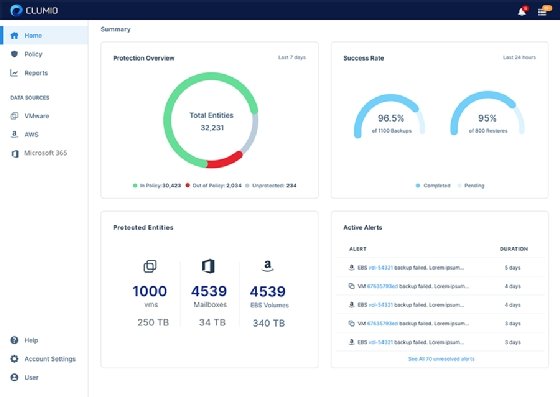Click the Amazon icon beside AWS
This screenshot has width=560, height=397.
[x=14, y=134]
